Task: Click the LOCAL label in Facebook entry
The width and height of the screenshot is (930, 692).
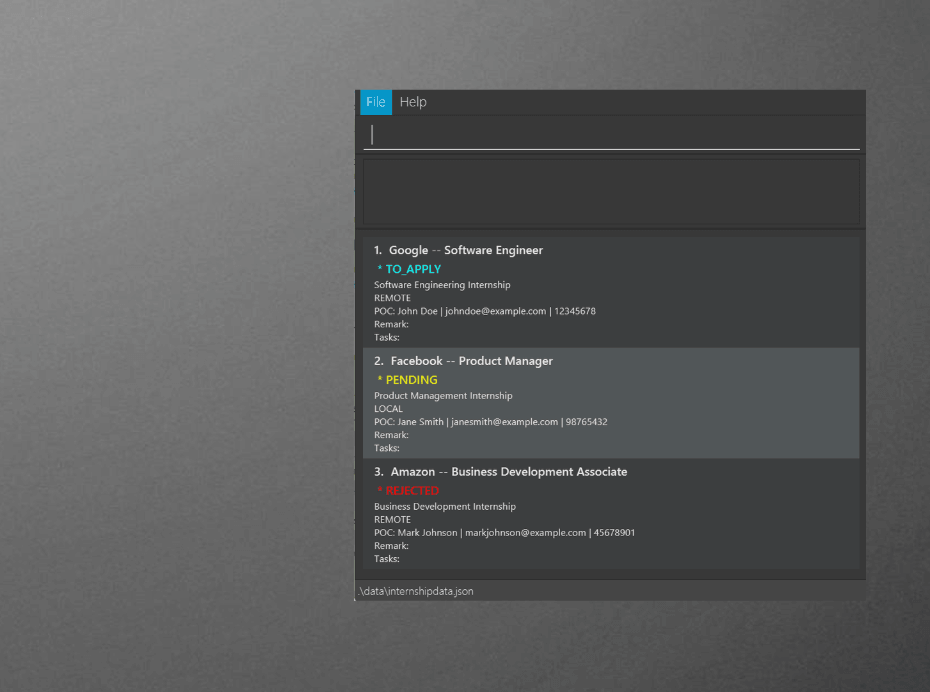Action: pyautogui.click(x=388, y=409)
